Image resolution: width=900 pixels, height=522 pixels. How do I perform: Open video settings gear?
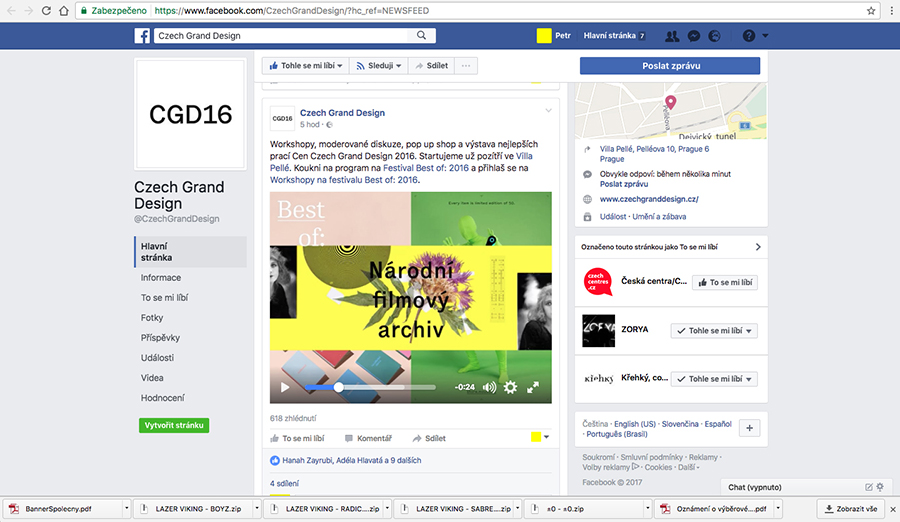[510, 387]
